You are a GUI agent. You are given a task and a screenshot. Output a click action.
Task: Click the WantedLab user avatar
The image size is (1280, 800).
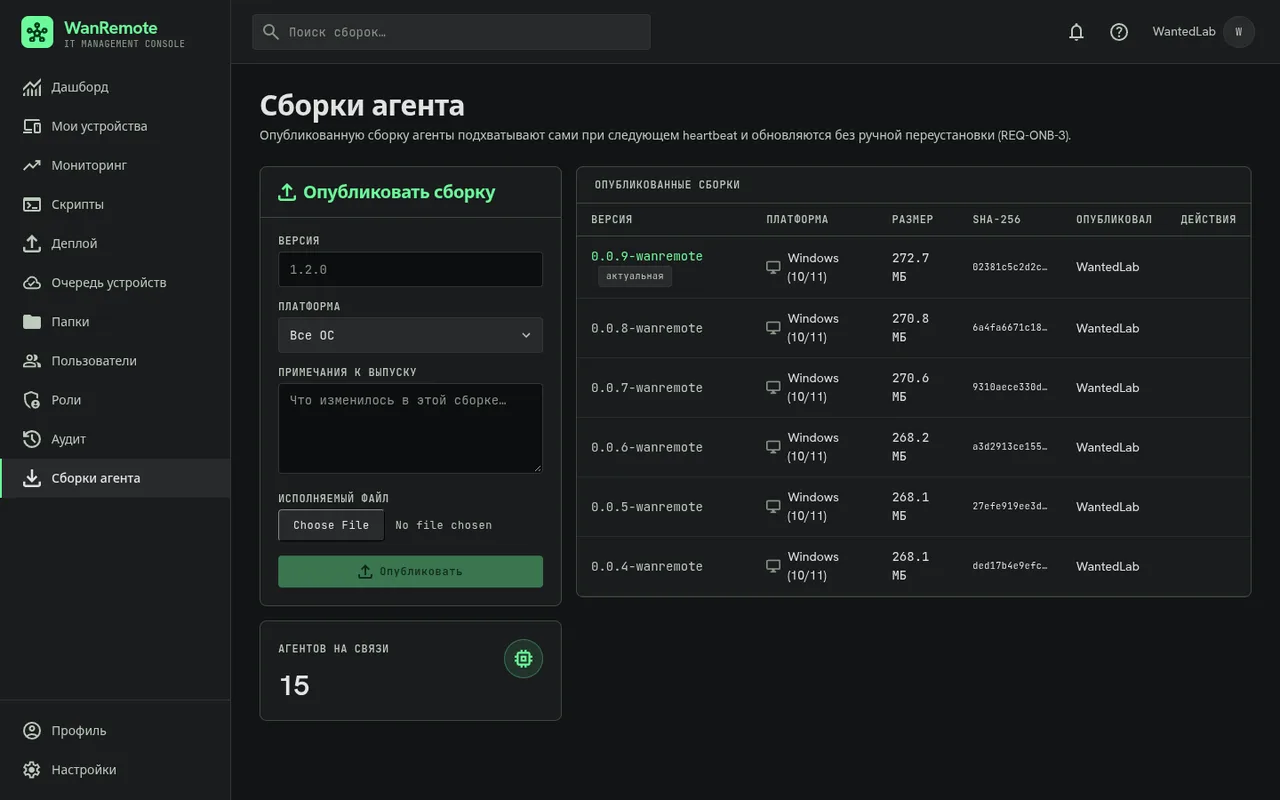tap(1239, 32)
